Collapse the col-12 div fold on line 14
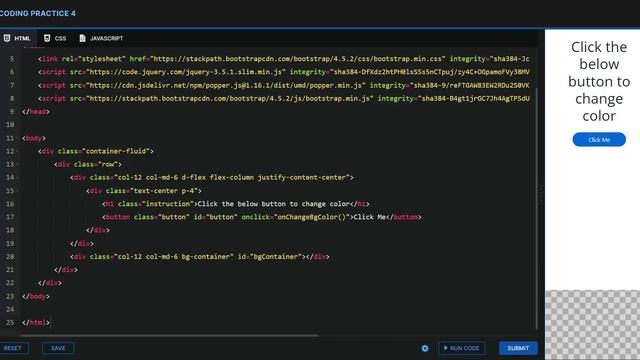 (x=17, y=178)
